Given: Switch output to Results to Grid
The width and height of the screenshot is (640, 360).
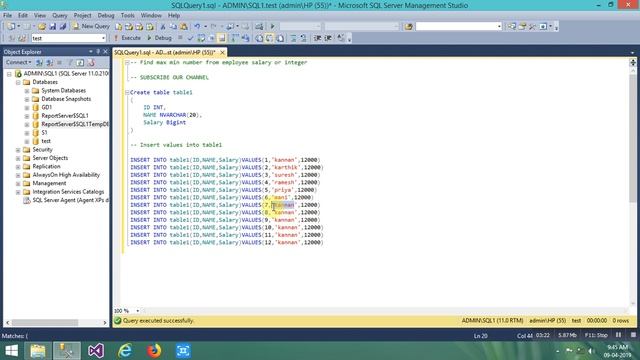Looking at the screenshot, I should coord(269,38).
